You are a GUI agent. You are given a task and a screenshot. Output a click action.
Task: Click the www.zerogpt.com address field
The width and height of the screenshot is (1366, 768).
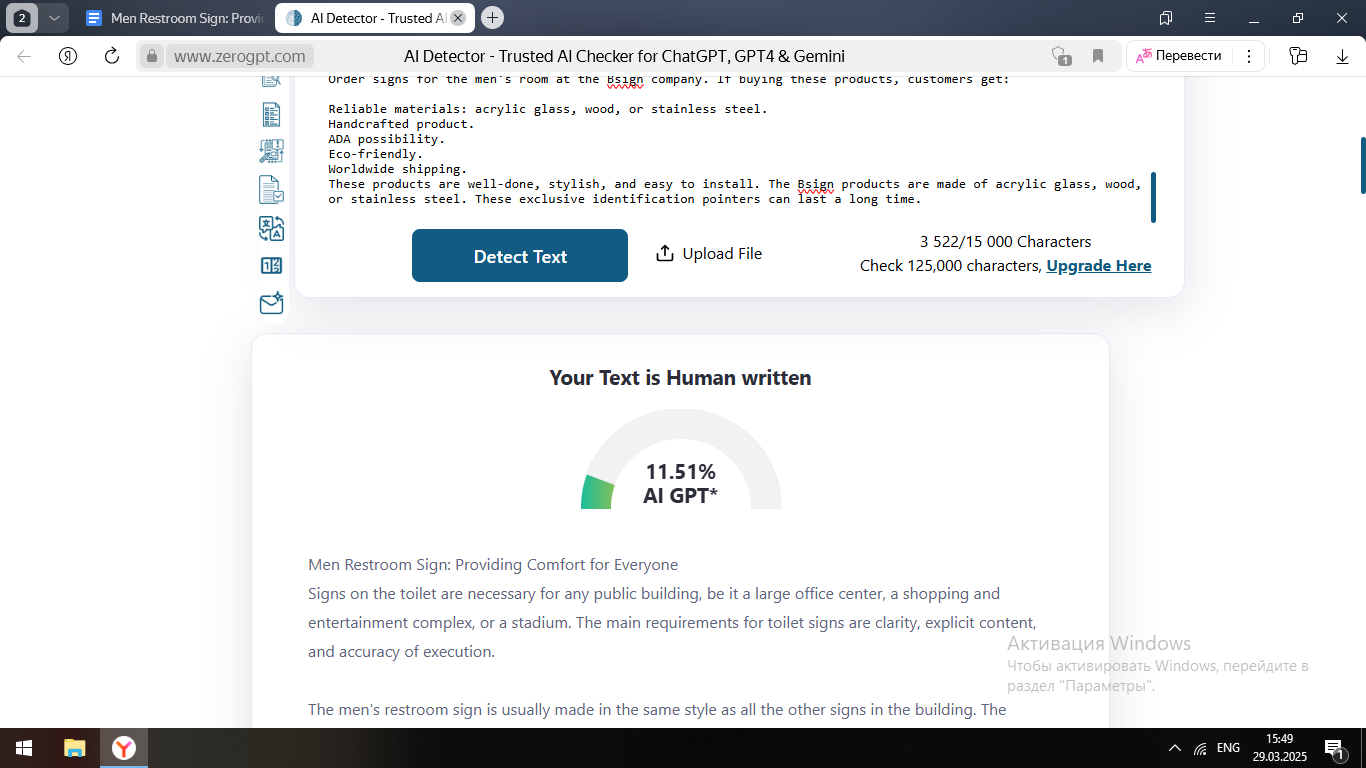click(x=240, y=56)
